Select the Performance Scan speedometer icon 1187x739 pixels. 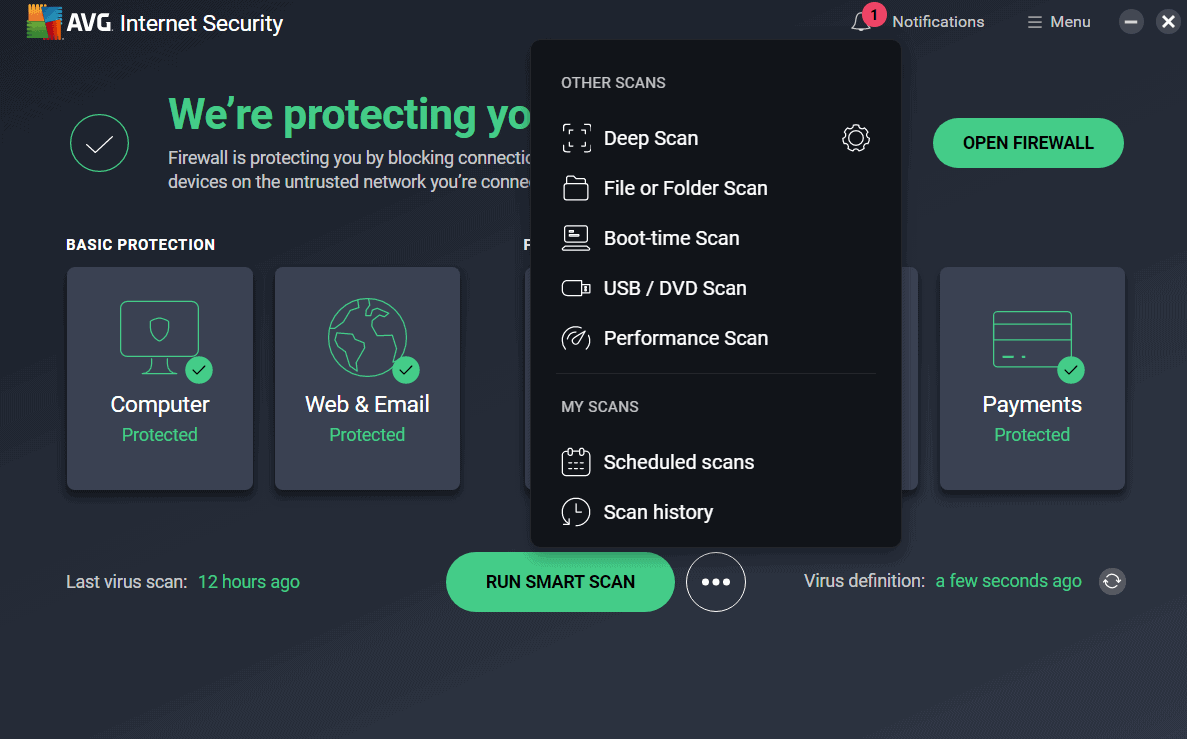576,338
